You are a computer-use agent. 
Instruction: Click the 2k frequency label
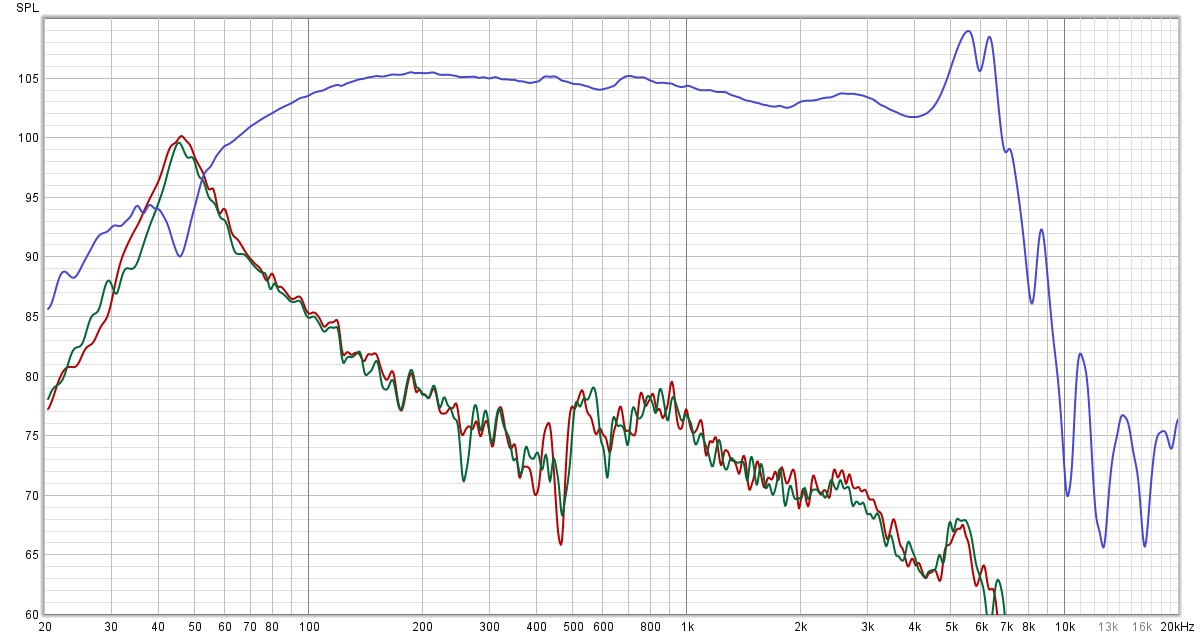pyautogui.click(x=800, y=627)
